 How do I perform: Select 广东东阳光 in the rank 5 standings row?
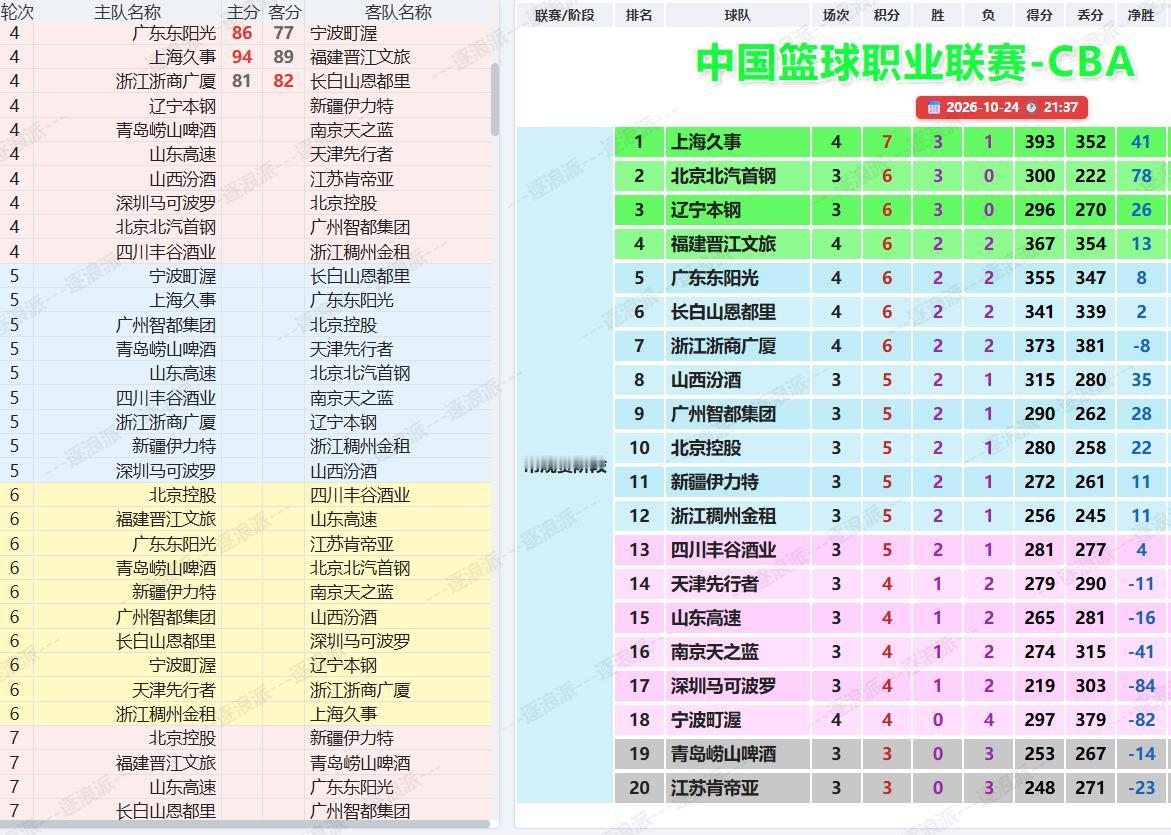tap(714, 278)
